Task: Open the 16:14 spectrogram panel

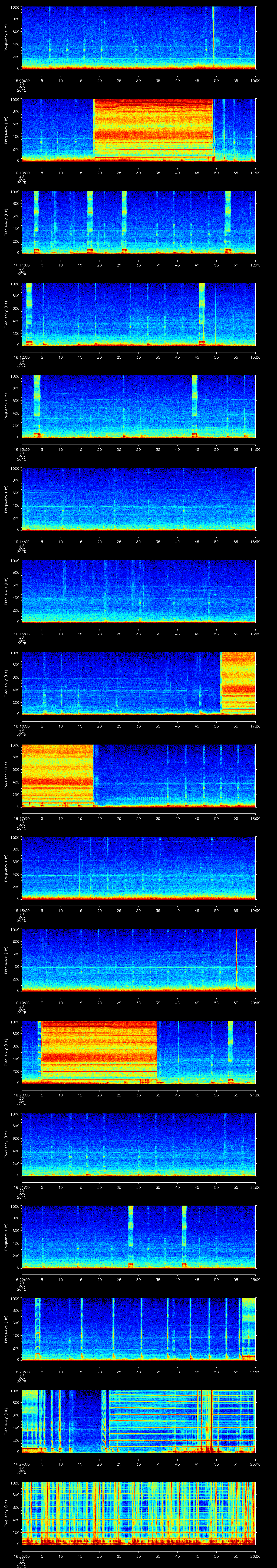Action: [138, 499]
